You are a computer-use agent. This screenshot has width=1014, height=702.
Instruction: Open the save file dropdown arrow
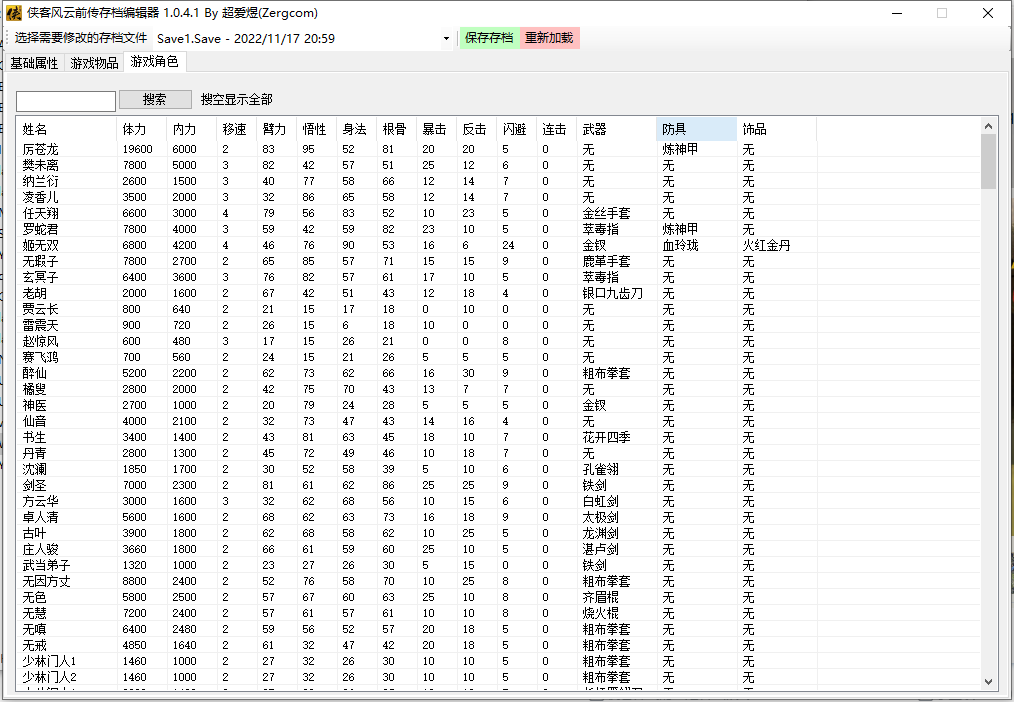pyautogui.click(x=446, y=39)
